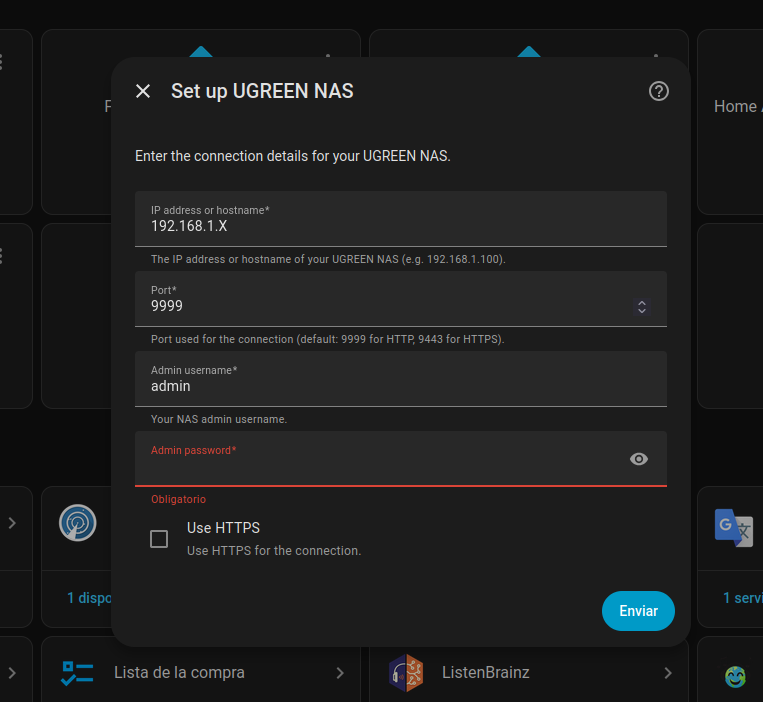Open the help icon in dialog header

click(658, 91)
